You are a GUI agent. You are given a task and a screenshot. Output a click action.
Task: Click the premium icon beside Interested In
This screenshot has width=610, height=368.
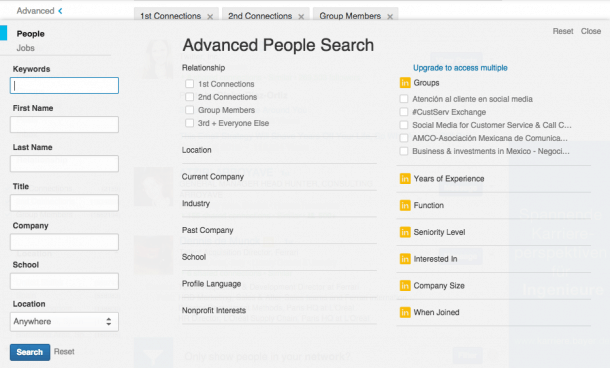[x=405, y=259]
